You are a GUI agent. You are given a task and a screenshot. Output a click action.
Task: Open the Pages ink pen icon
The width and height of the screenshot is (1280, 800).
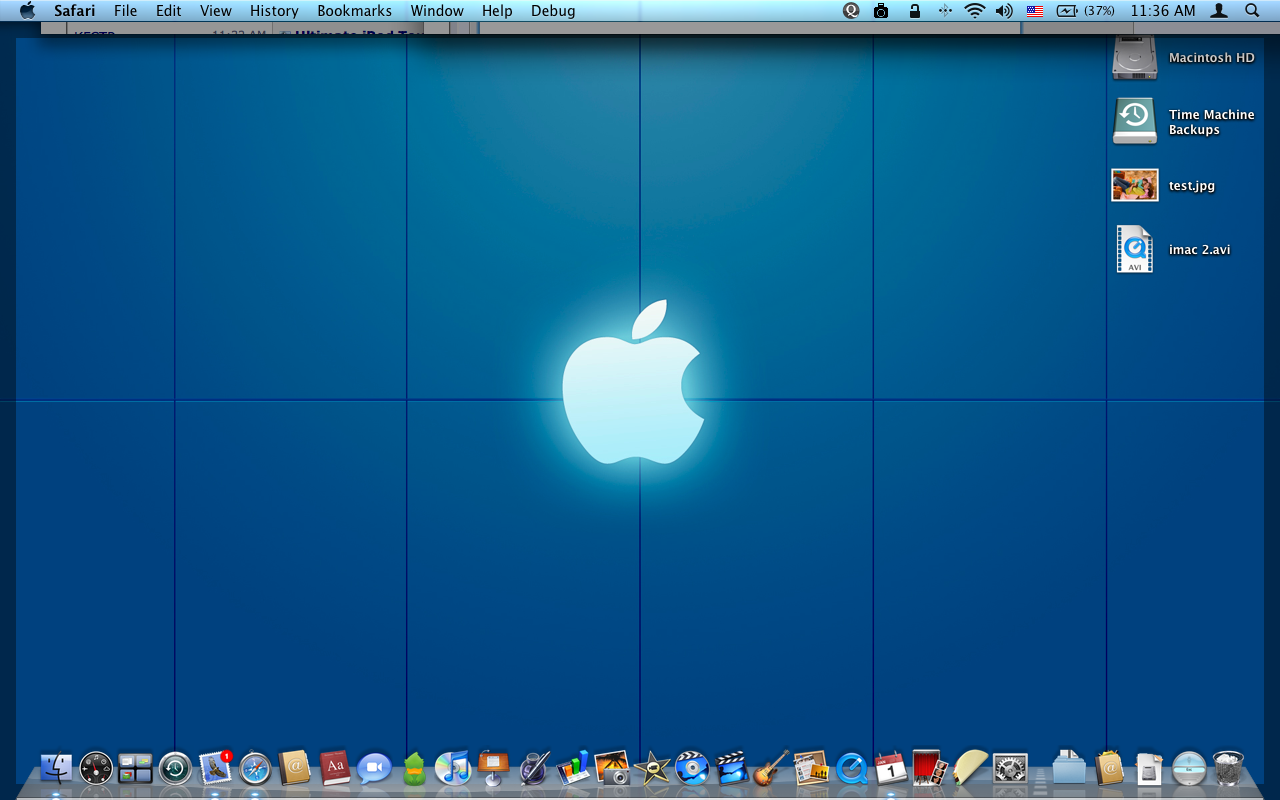point(533,768)
